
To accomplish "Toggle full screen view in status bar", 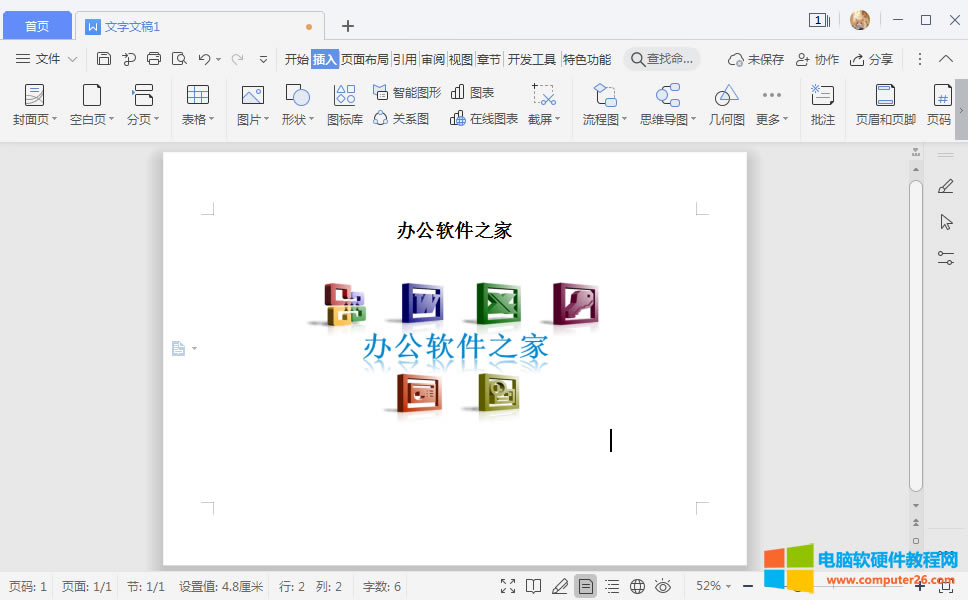I will point(508,586).
